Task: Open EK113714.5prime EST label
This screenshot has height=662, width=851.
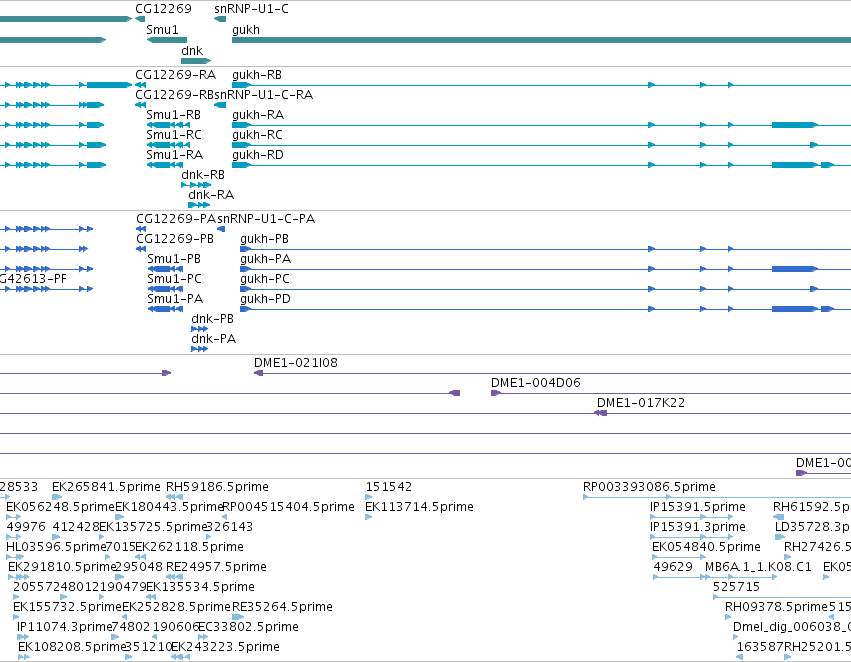Action: 420,507
